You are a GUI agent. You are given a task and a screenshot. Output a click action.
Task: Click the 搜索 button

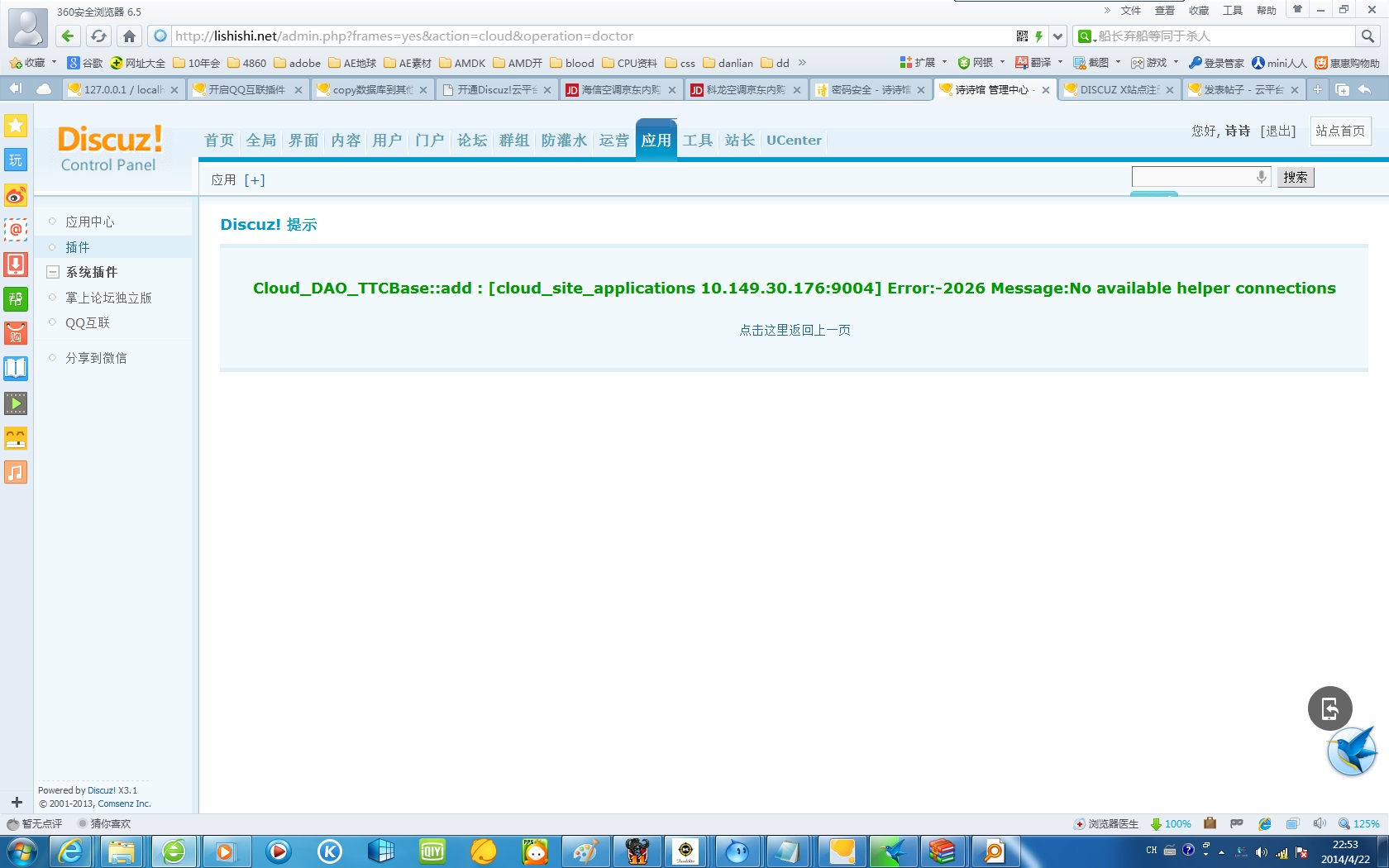(x=1296, y=177)
